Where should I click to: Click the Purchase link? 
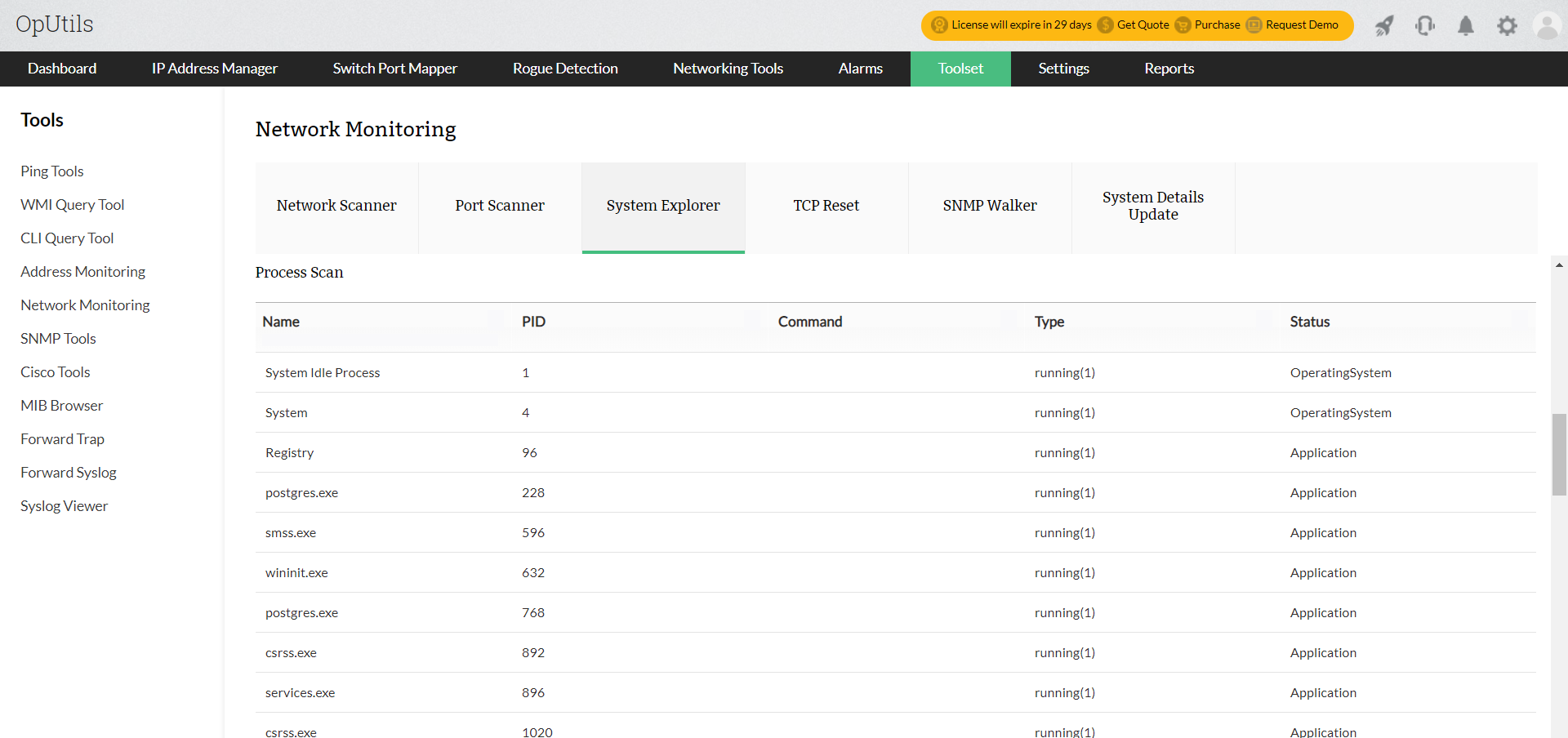click(1217, 25)
